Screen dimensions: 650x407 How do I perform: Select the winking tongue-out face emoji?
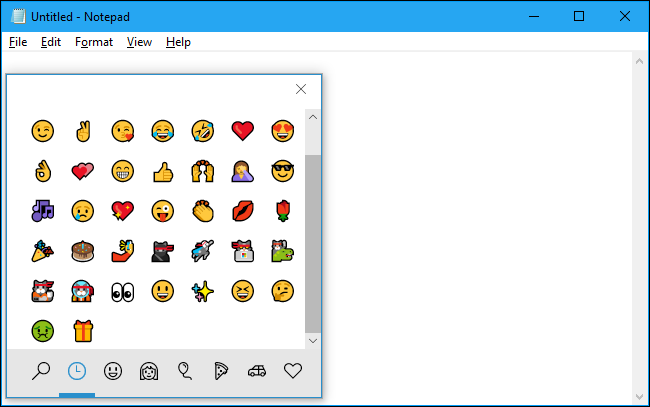coord(162,211)
